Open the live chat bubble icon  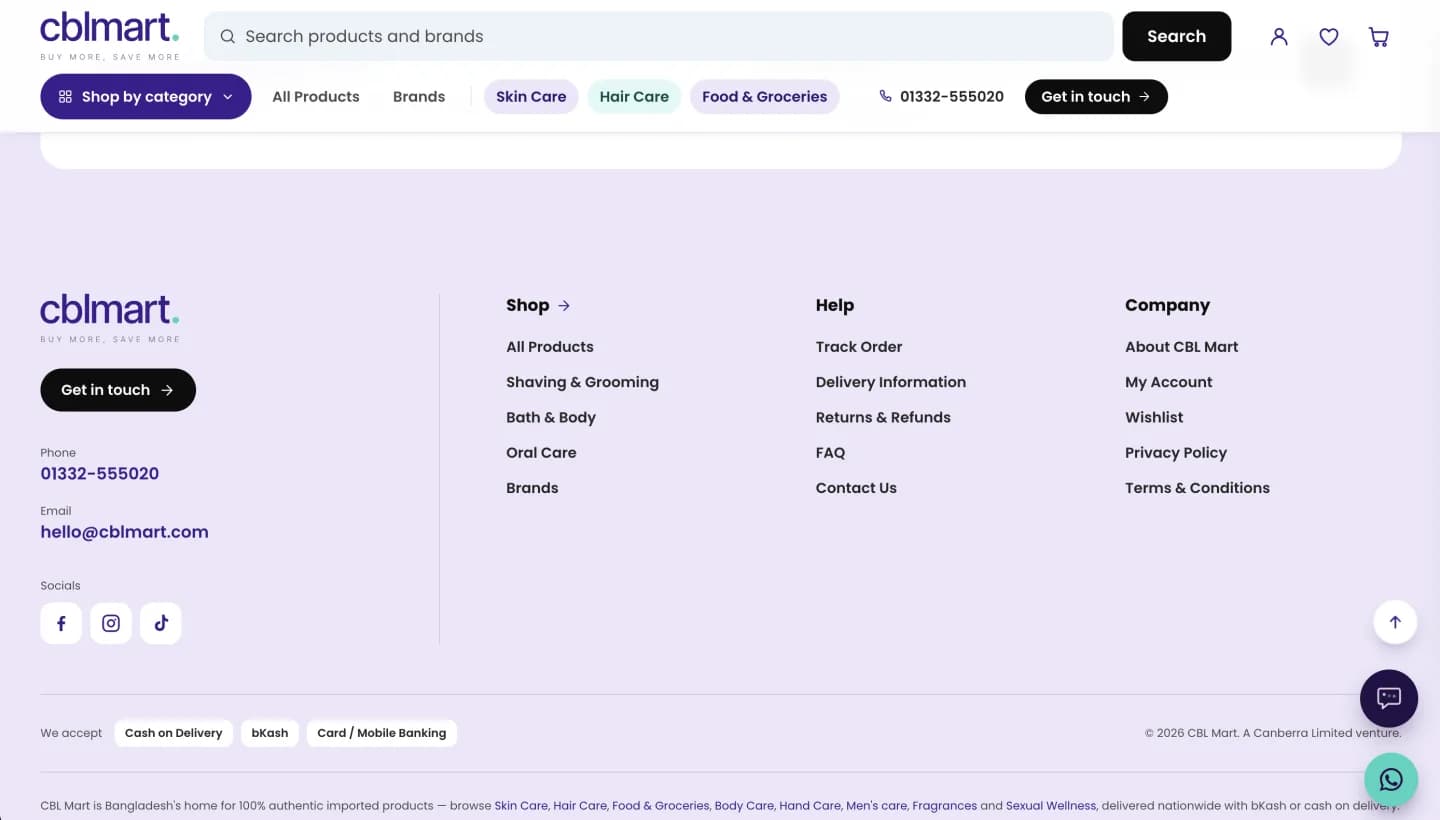(x=1389, y=698)
